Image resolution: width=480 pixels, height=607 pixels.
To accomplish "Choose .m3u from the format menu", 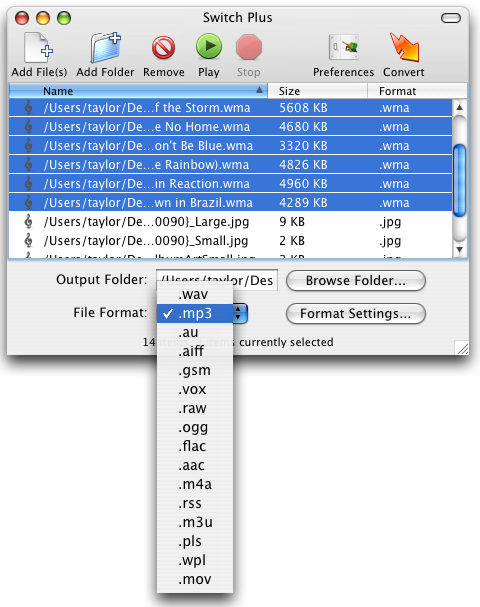I will click(195, 522).
